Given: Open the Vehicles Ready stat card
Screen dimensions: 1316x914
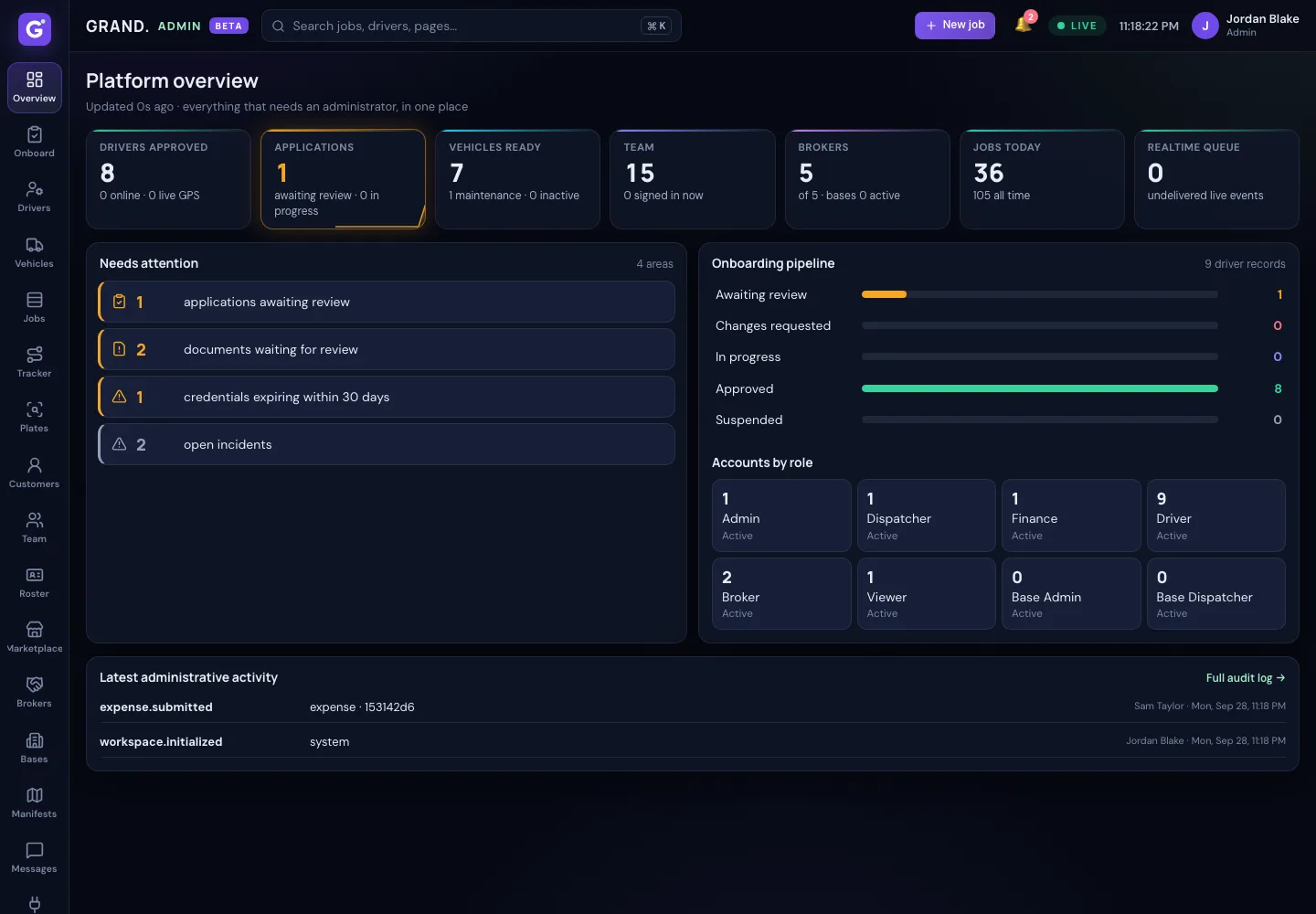Looking at the screenshot, I should [x=517, y=179].
